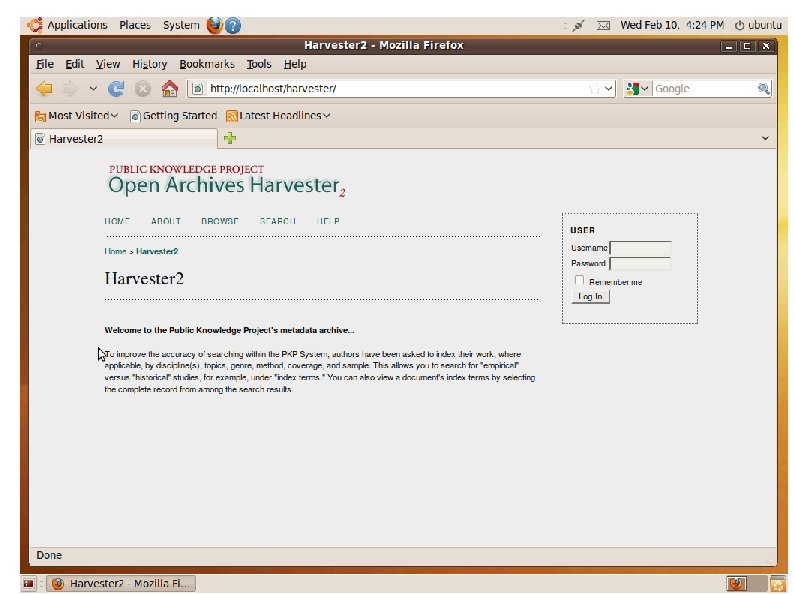Viewport: 794px width, 595px height.
Task: Click the show desktop icon in the bottom panel
Action: click(28, 583)
